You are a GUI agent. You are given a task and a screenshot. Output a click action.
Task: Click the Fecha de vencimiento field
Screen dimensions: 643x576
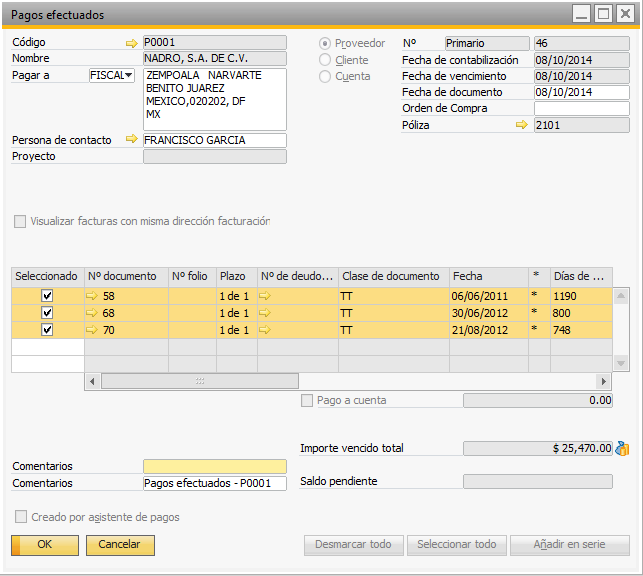coord(581,76)
